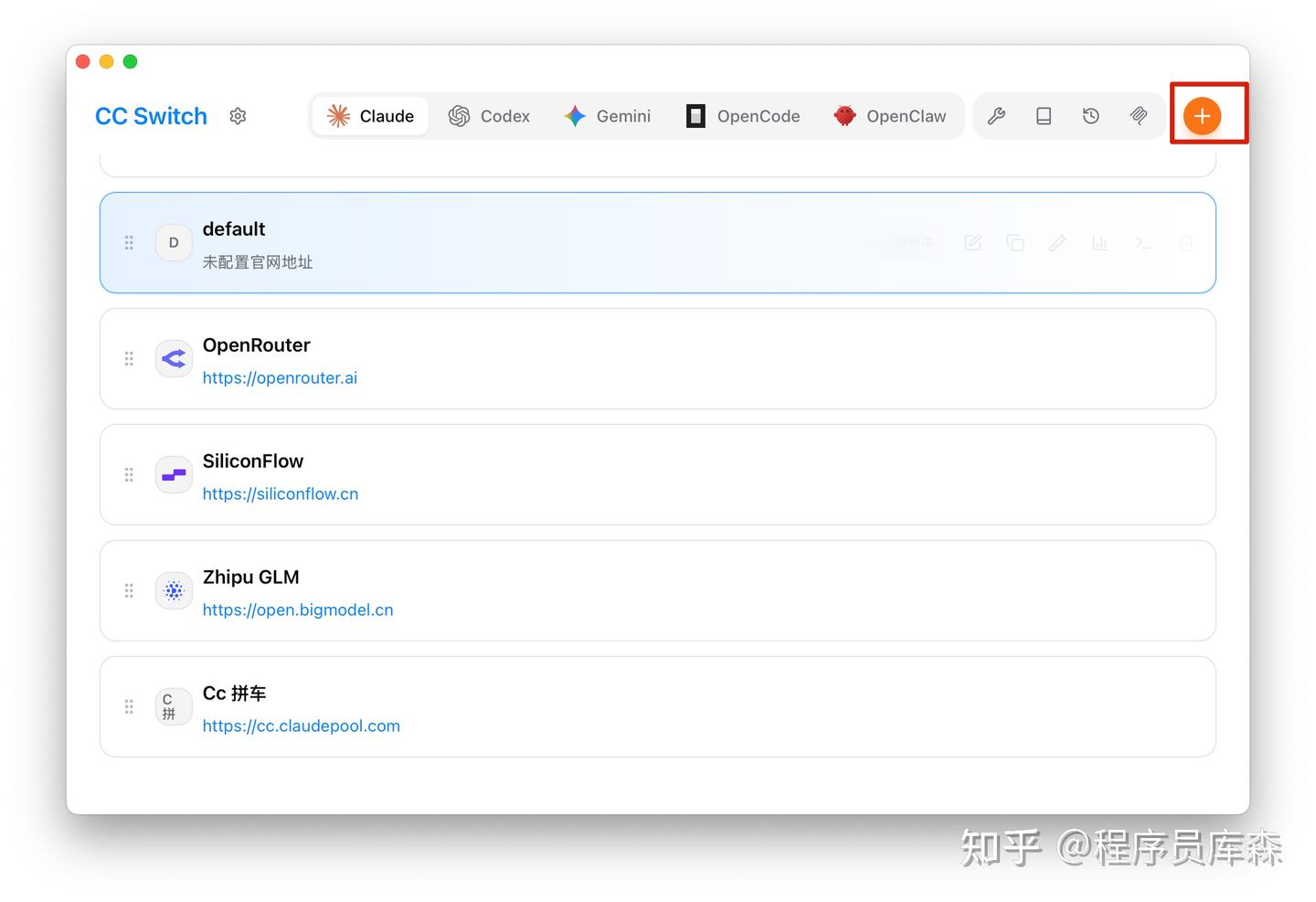Select the 'SiliconFlow' provider name
1316x902 pixels.
click(x=253, y=462)
